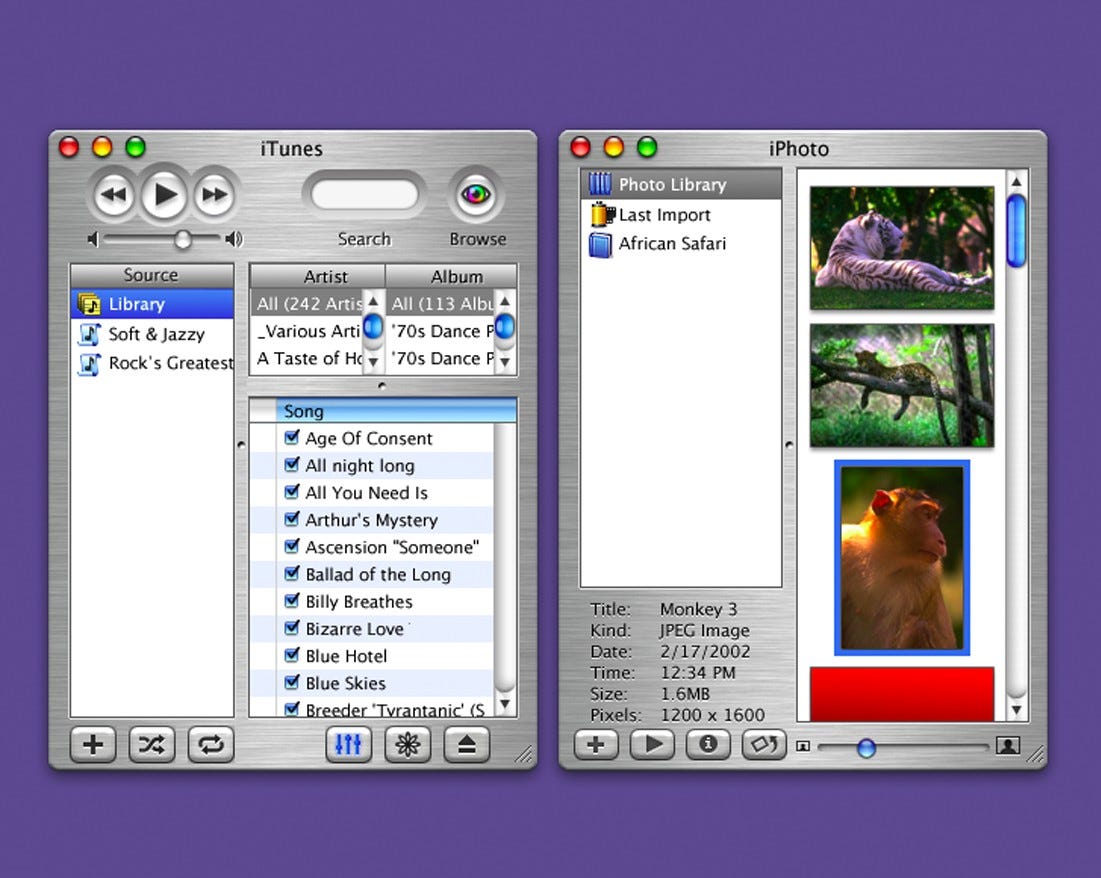Click the large thumbnail size icon

pyautogui.click(x=1008, y=746)
